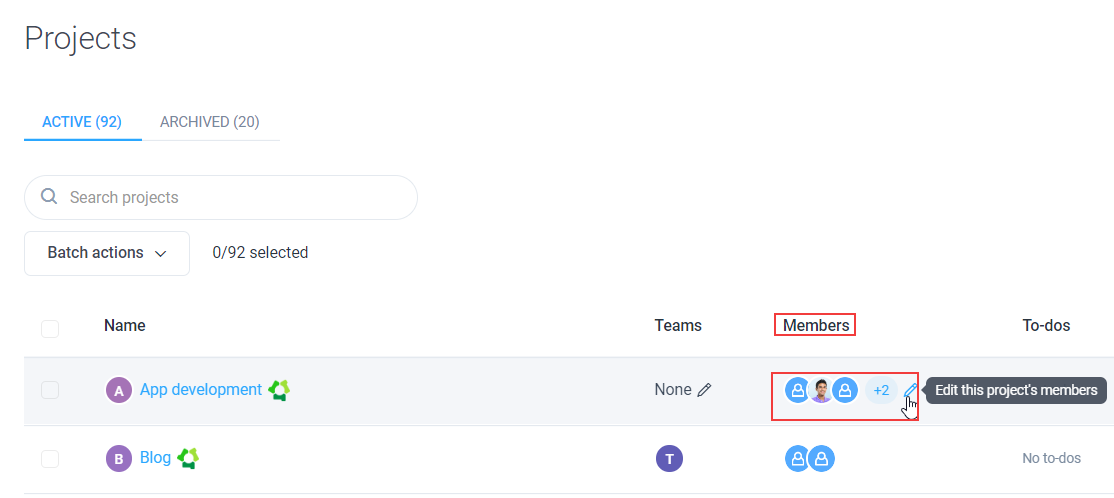1114x498 pixels.
Task: Open the App development project link
Action: [201, 389]
